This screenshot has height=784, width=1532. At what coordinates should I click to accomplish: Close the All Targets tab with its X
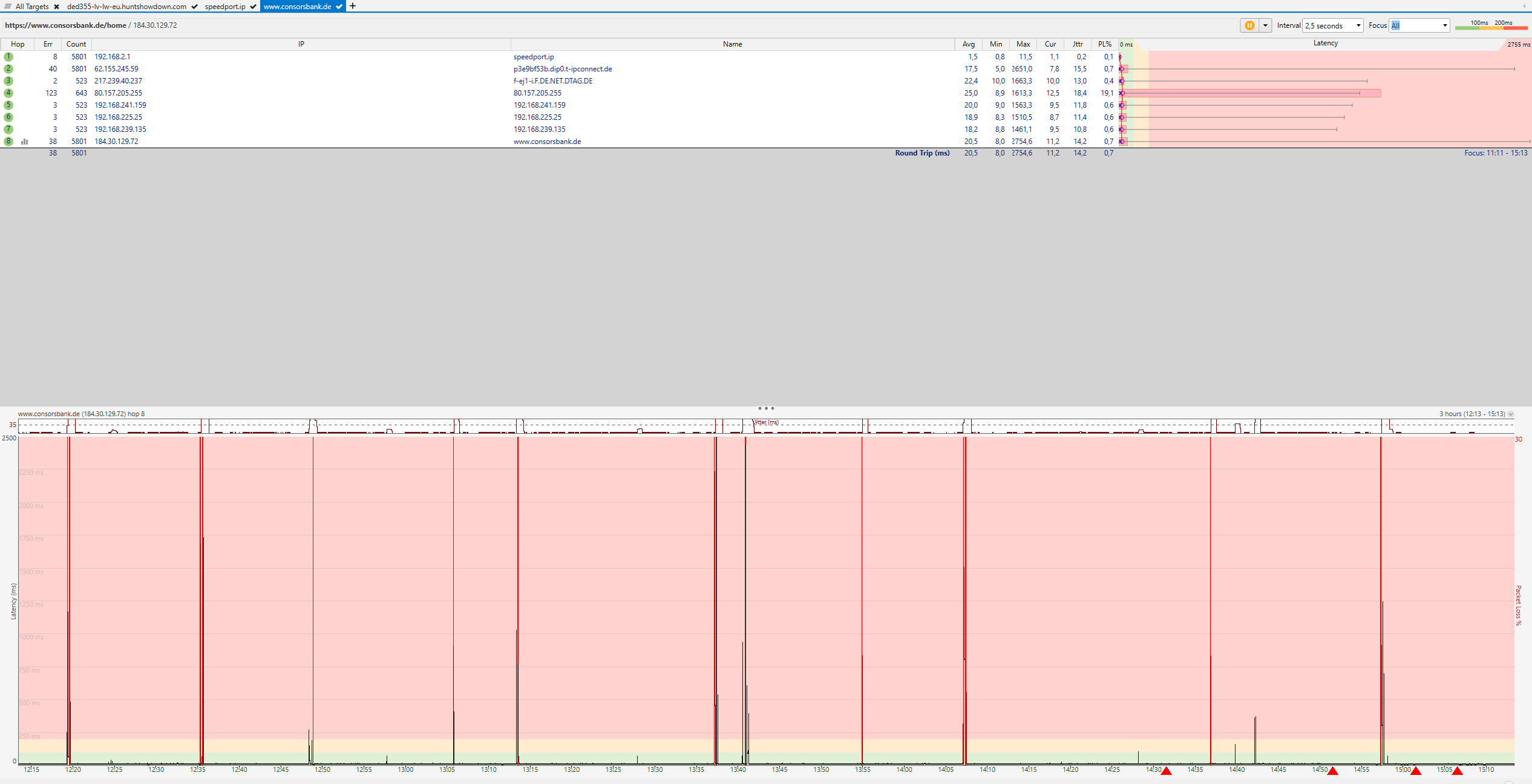coord(56,7)
